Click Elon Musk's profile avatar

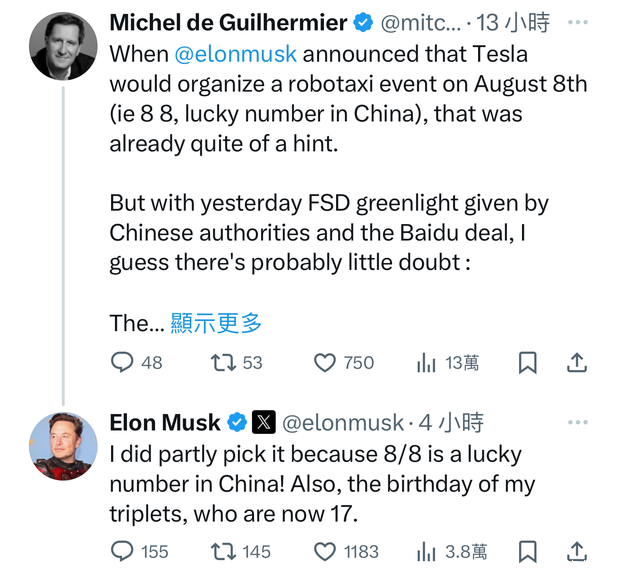[63, 445]
